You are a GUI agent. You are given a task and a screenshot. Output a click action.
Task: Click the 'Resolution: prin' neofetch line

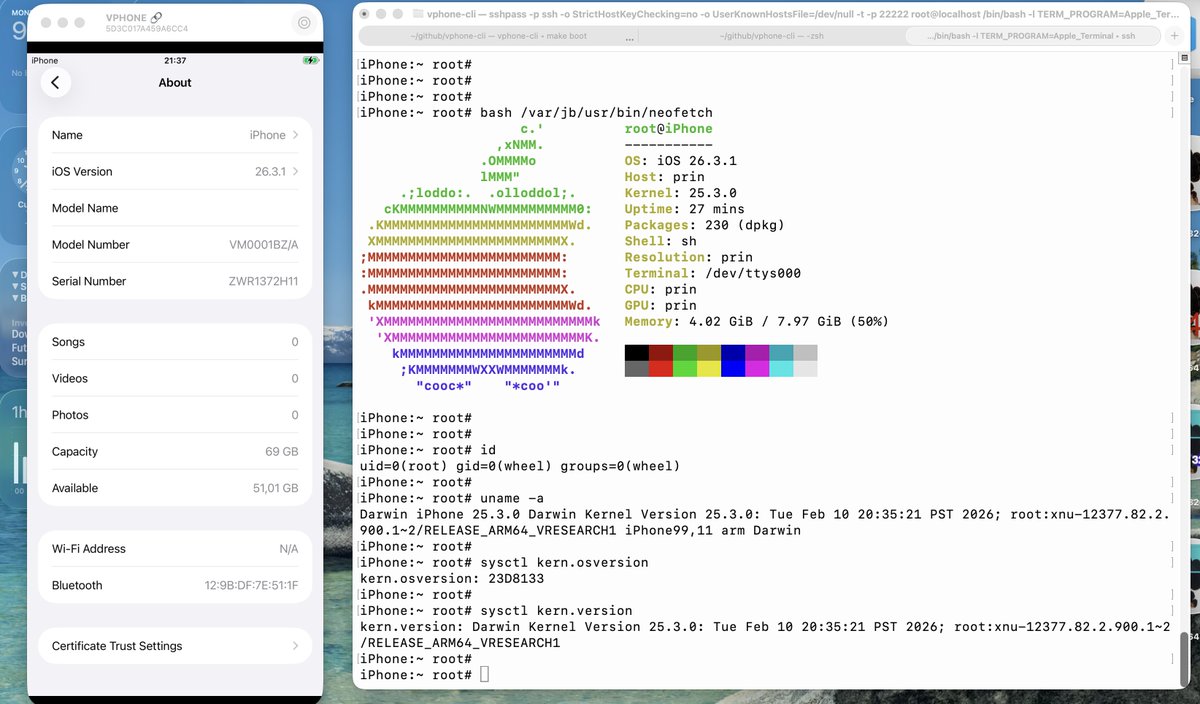(689, 257)
